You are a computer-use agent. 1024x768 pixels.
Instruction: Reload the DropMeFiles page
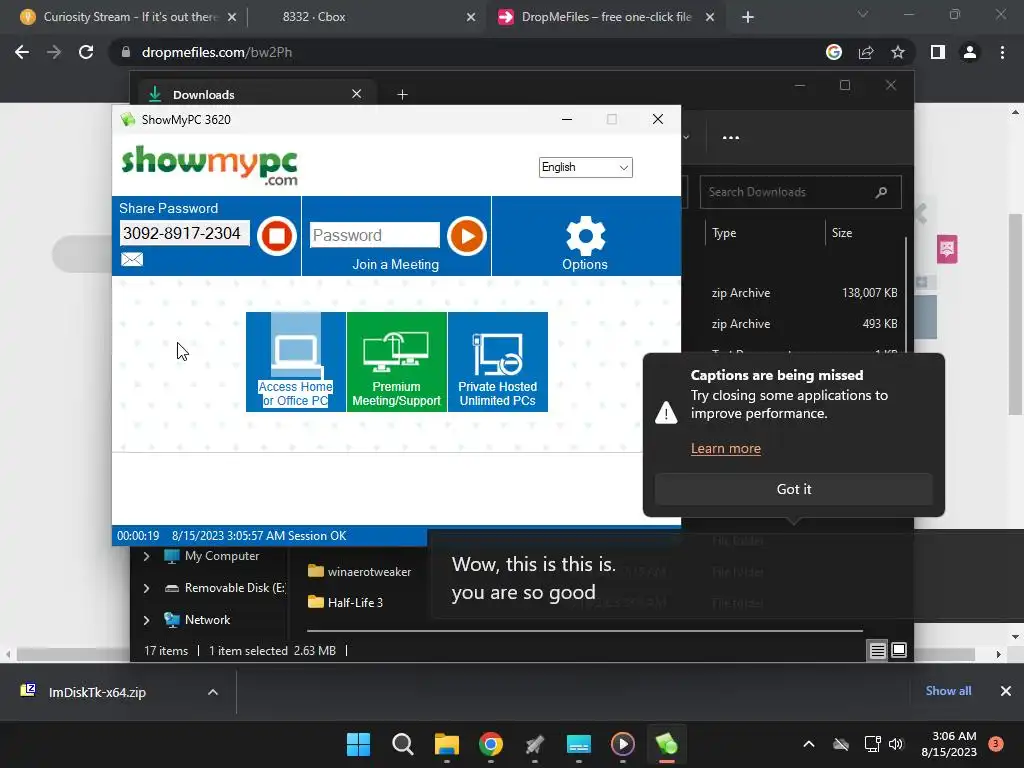(x=86, y=52)
